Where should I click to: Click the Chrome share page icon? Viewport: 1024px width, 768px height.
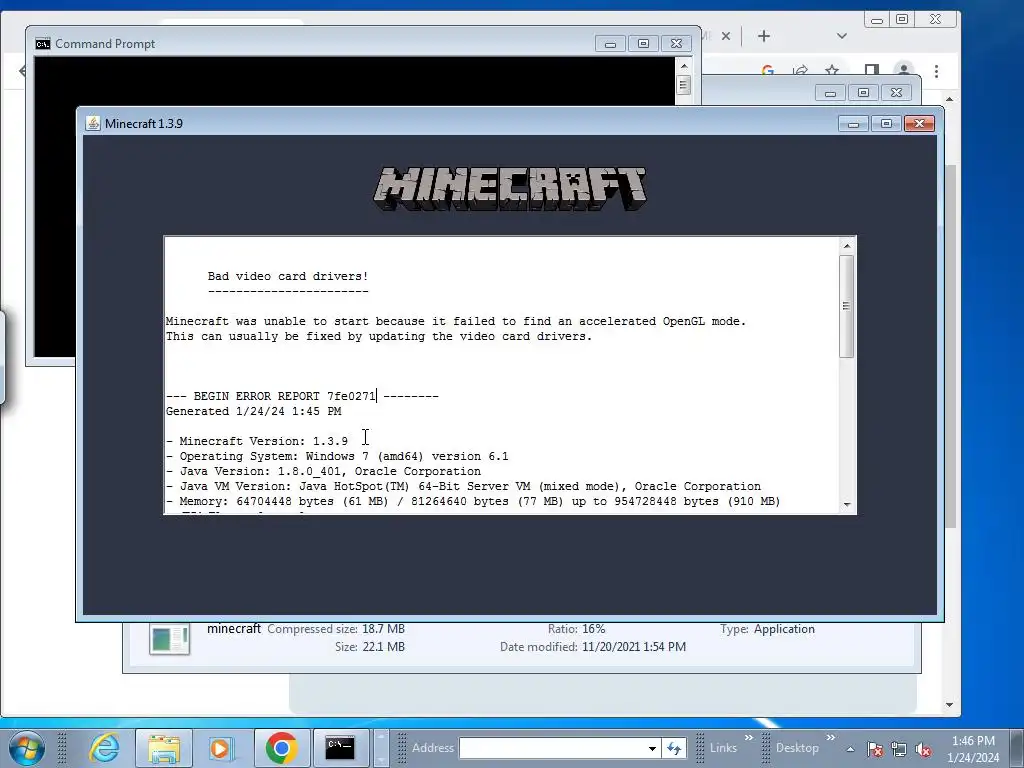coord(800,70)
